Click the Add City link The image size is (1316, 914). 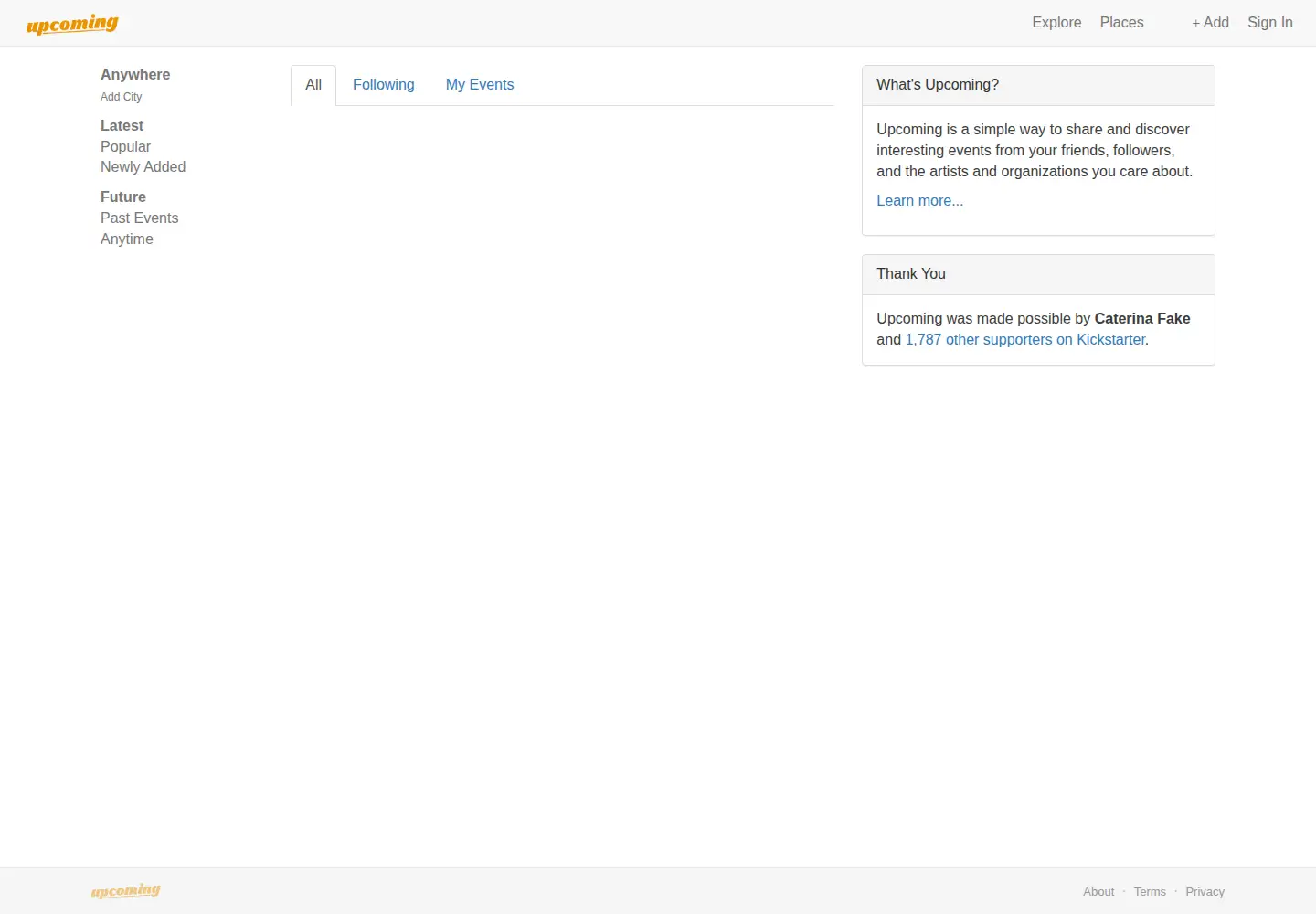tap(122, 97)
